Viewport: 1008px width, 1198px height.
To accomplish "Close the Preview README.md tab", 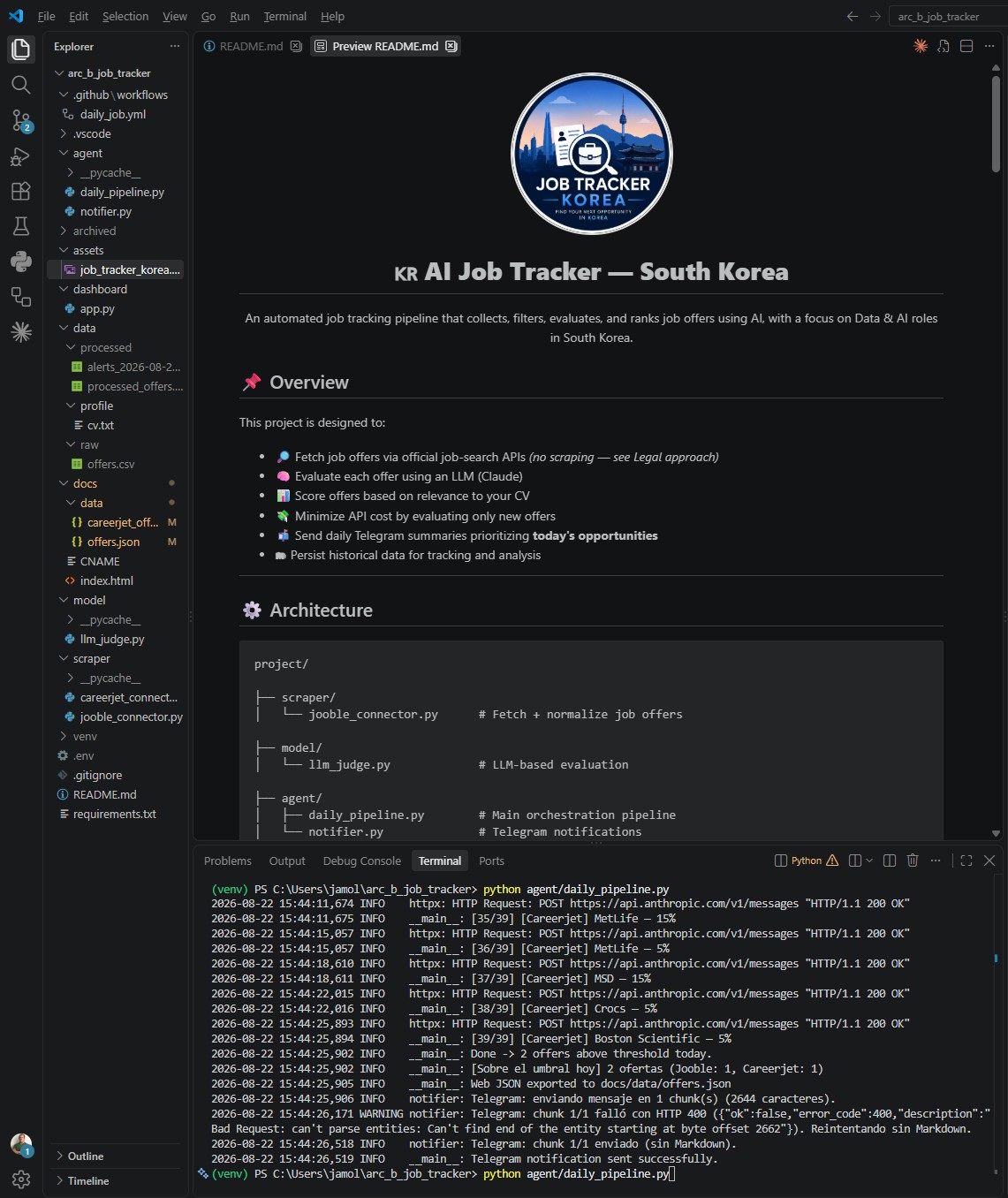I will 451,46.
